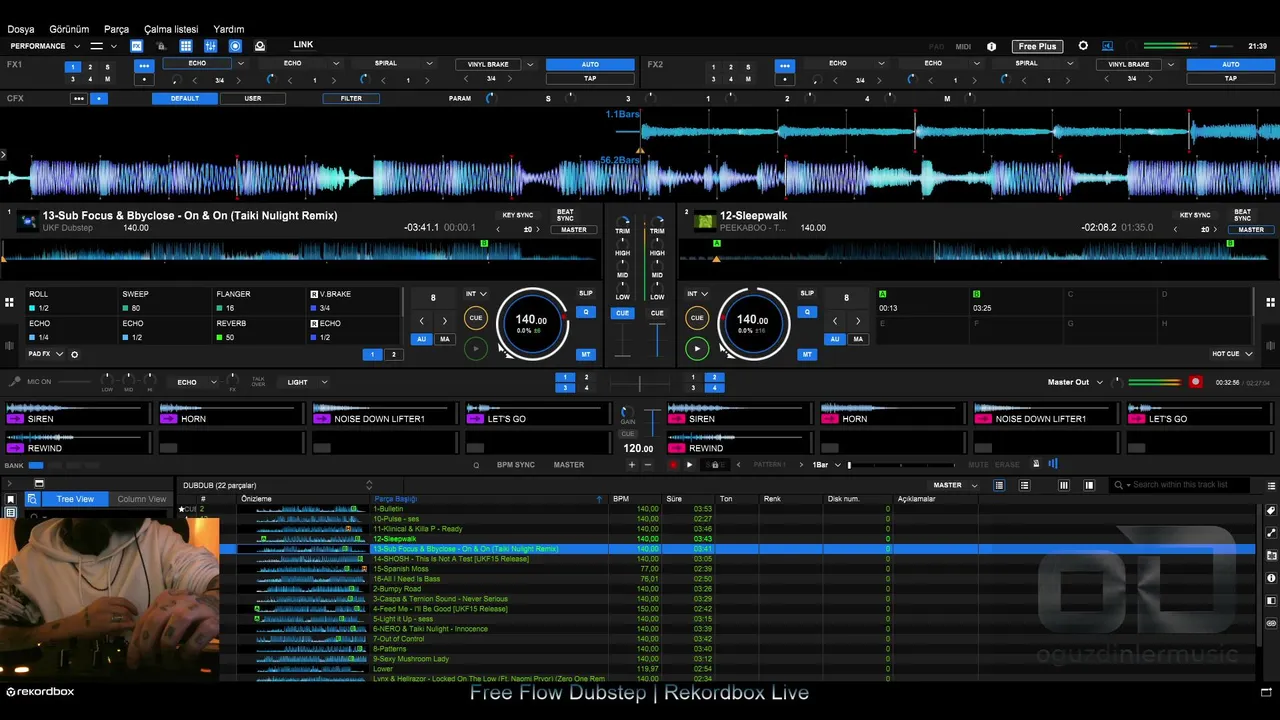The width and height of the screenshot is (1280, 720).
Task: Open preferences gear icon
Action: [1083, 46]
